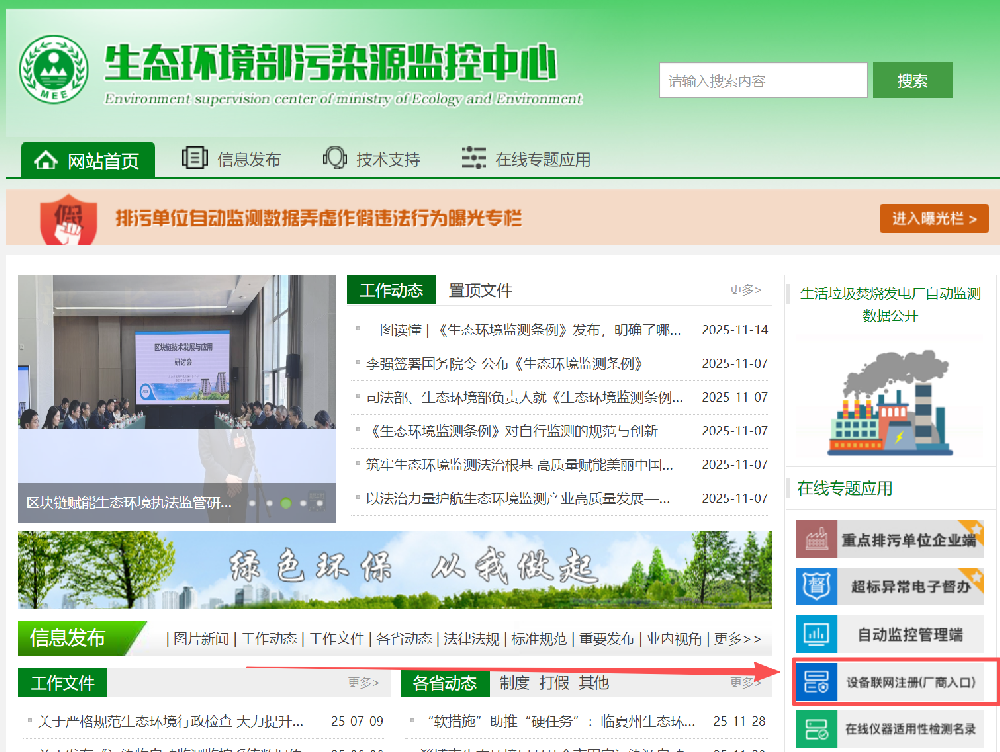Viewport: 1000px width, 752px height.
Task: Open the 更多>> link in 信息发布 bar
Action: [x=735, y=638]
